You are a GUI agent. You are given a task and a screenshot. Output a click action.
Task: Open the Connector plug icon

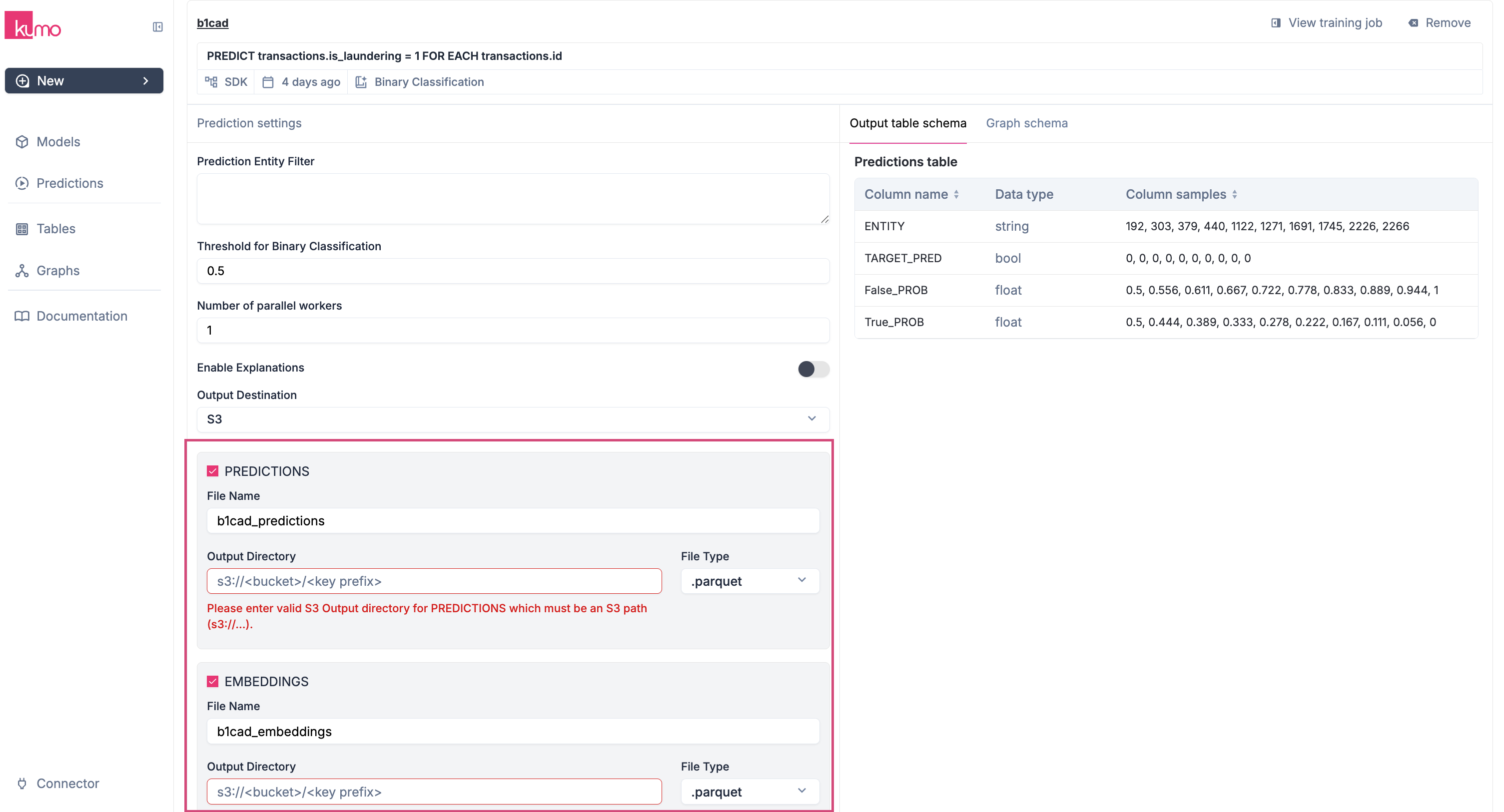pos(22,784)
